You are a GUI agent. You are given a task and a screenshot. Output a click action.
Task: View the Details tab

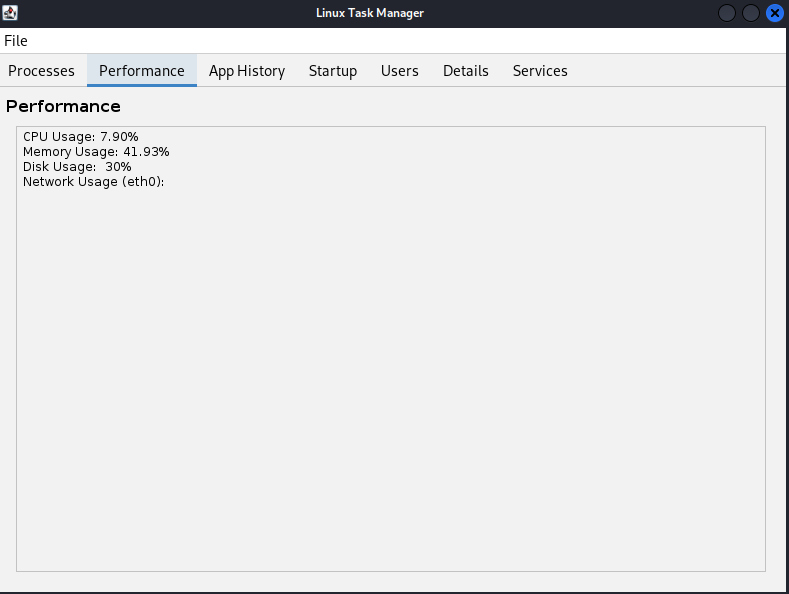[466, 71]
